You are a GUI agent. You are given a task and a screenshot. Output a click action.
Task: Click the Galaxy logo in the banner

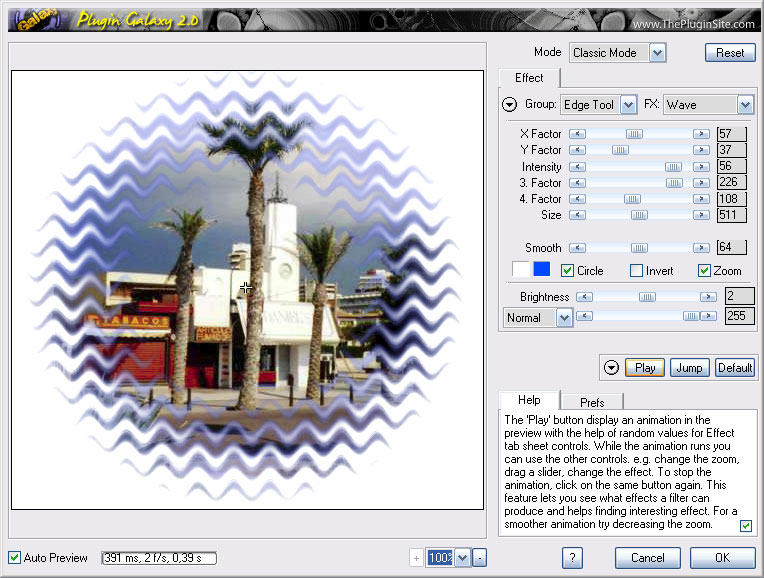[x=37, y=20]
